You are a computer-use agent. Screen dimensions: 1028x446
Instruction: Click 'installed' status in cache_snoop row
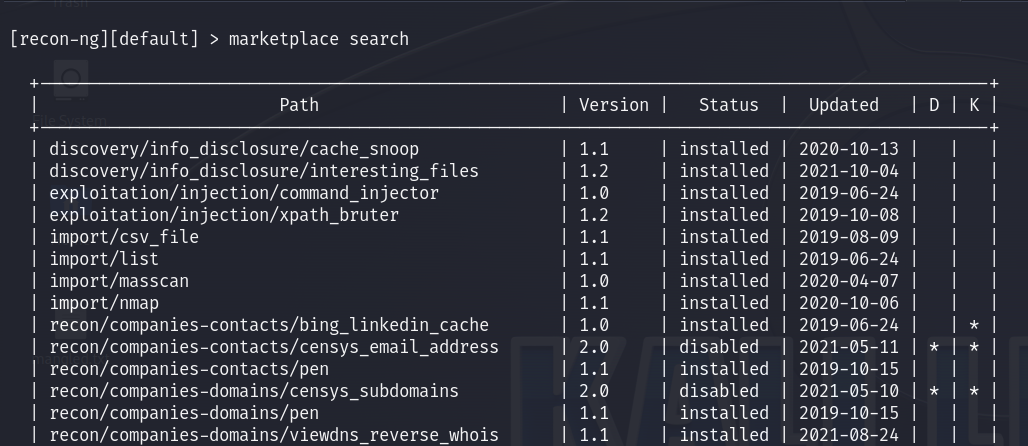(724, 150)
